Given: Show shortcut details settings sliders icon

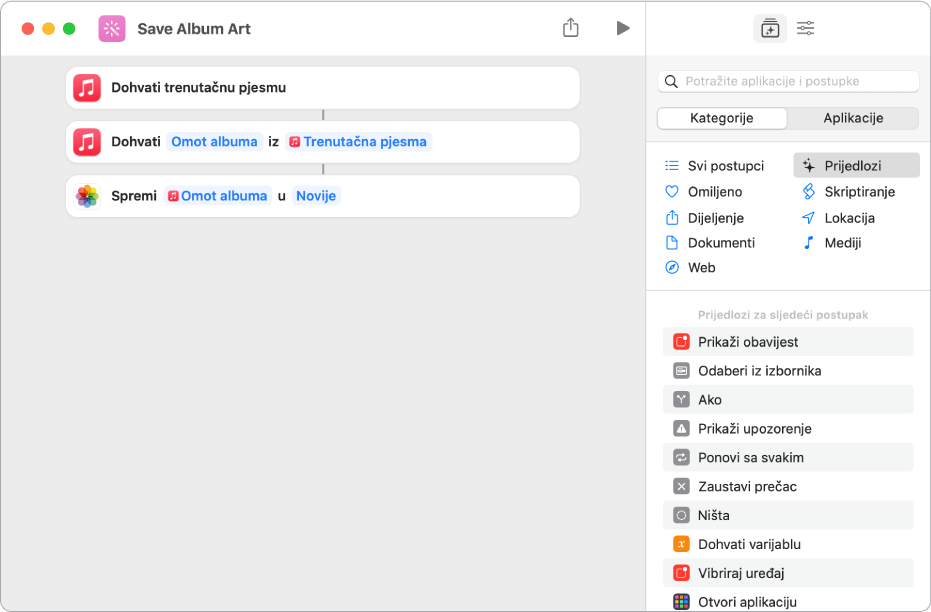Looking at the screenshot, I should point(806,28).
